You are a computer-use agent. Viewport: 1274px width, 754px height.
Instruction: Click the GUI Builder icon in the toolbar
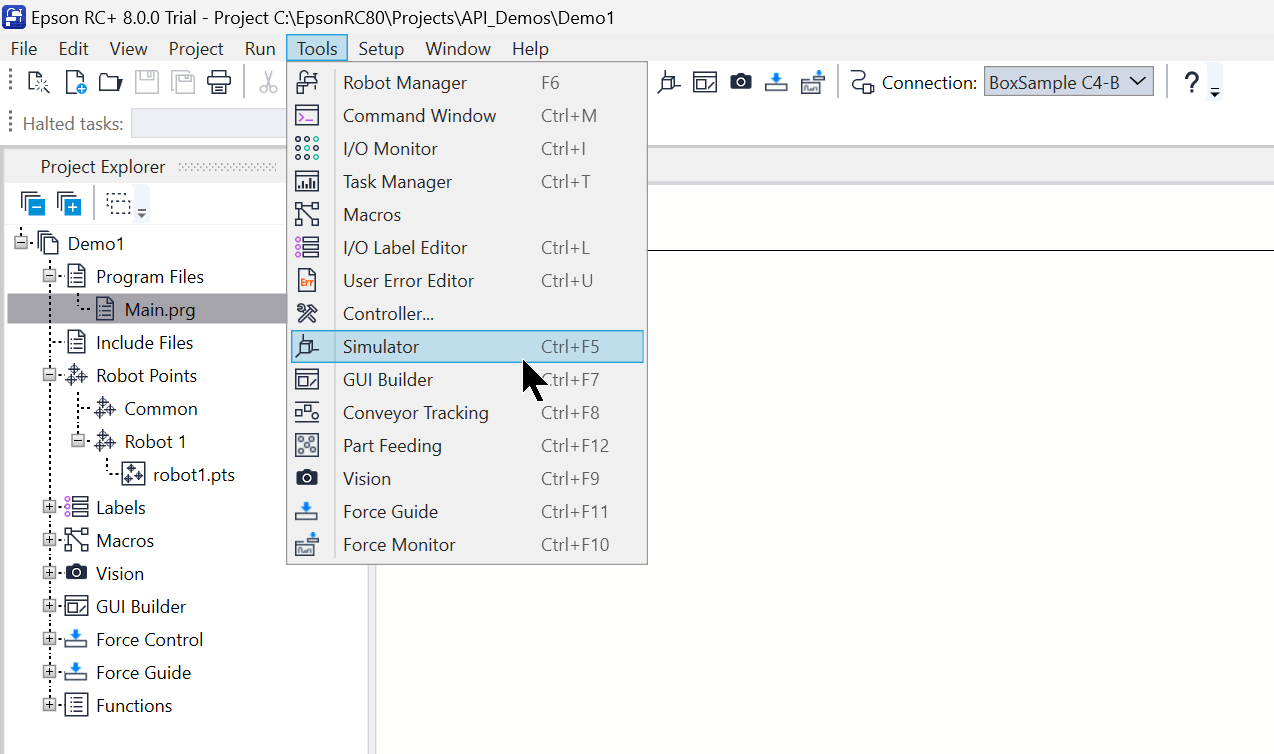coord(705,83)
